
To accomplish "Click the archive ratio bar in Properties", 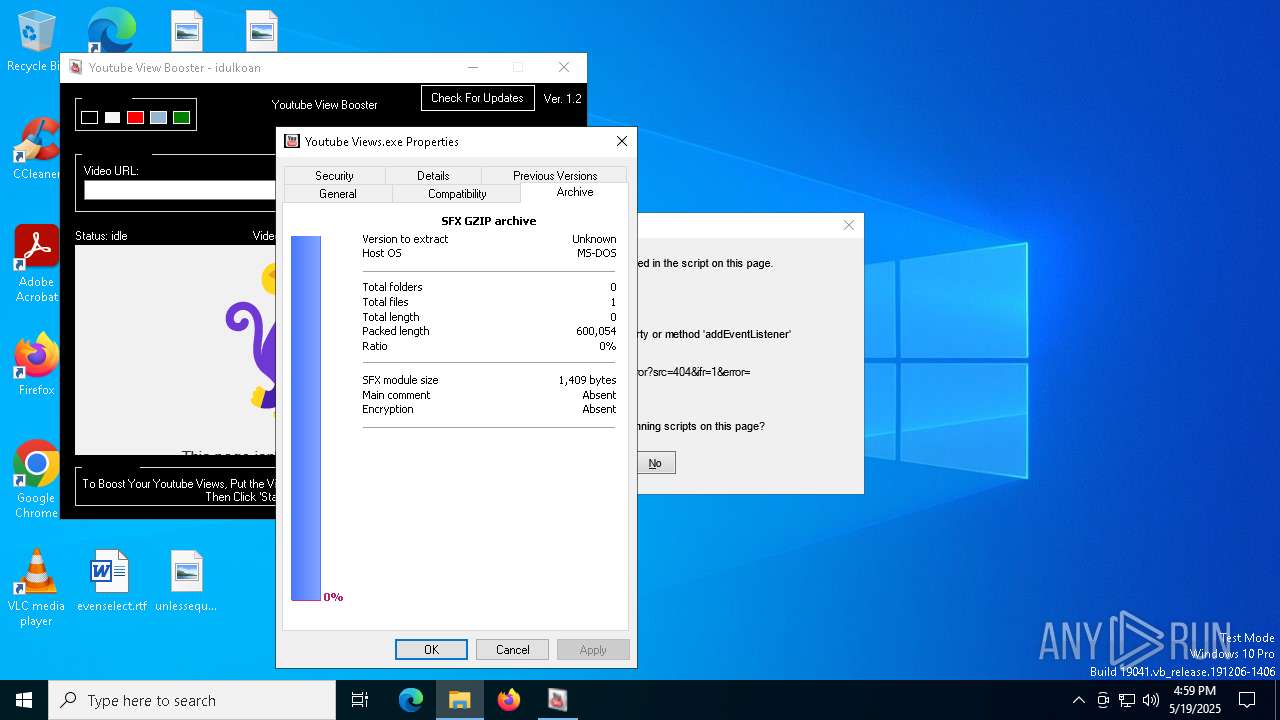I will pyautogui.click(x=306, y=418).
